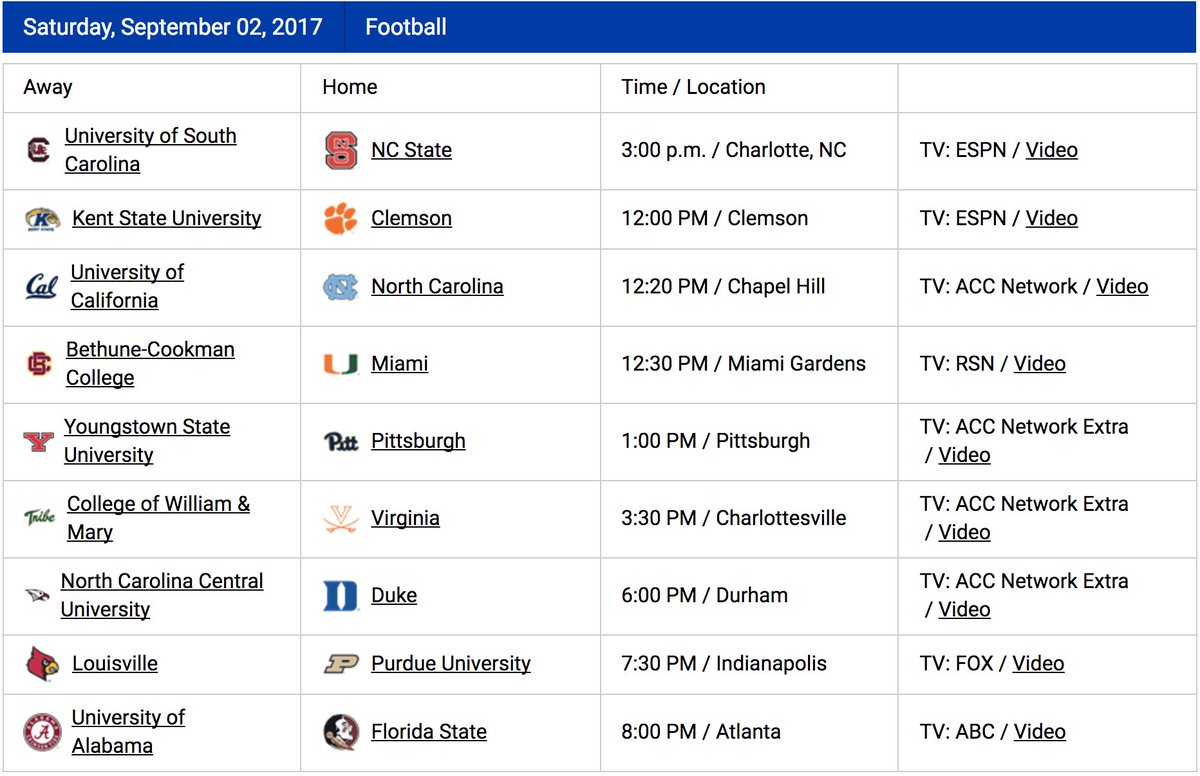Open the North Carolina team link
The image size is (1200, 776).
click(x=437, y=286)
